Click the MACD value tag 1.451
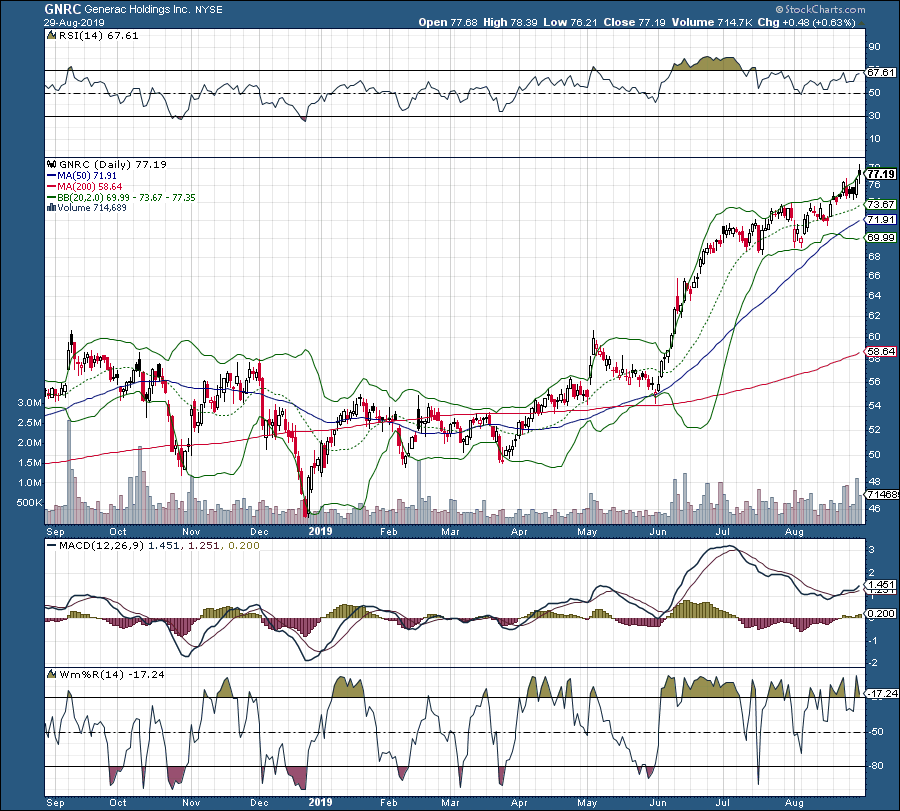Viewport: 900px width, 811px height. point(881,585)
